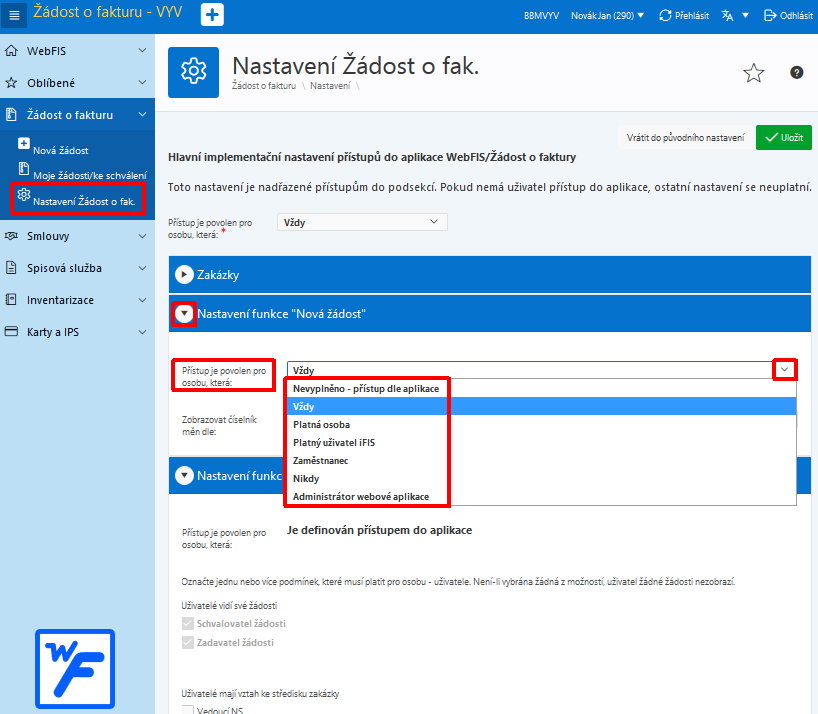Expand the language dropdown arrow
The height and width of the screenshot is (714, 818).
(x=745, y=16)
